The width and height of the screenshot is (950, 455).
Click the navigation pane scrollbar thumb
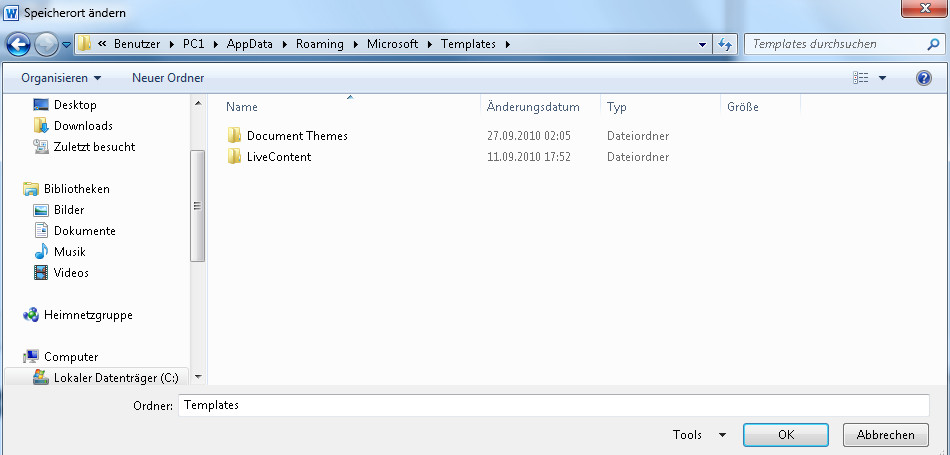[x=198, y=206]
